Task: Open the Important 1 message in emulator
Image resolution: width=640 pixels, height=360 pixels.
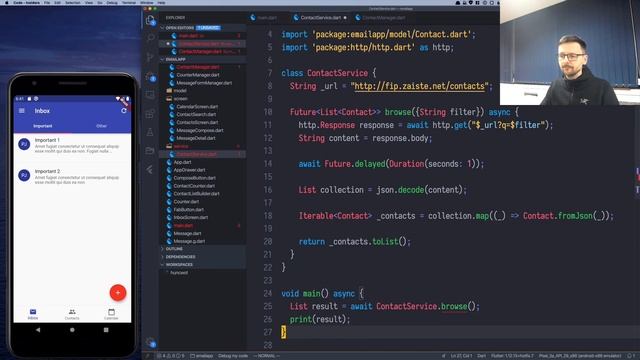Action: [72, 145]
